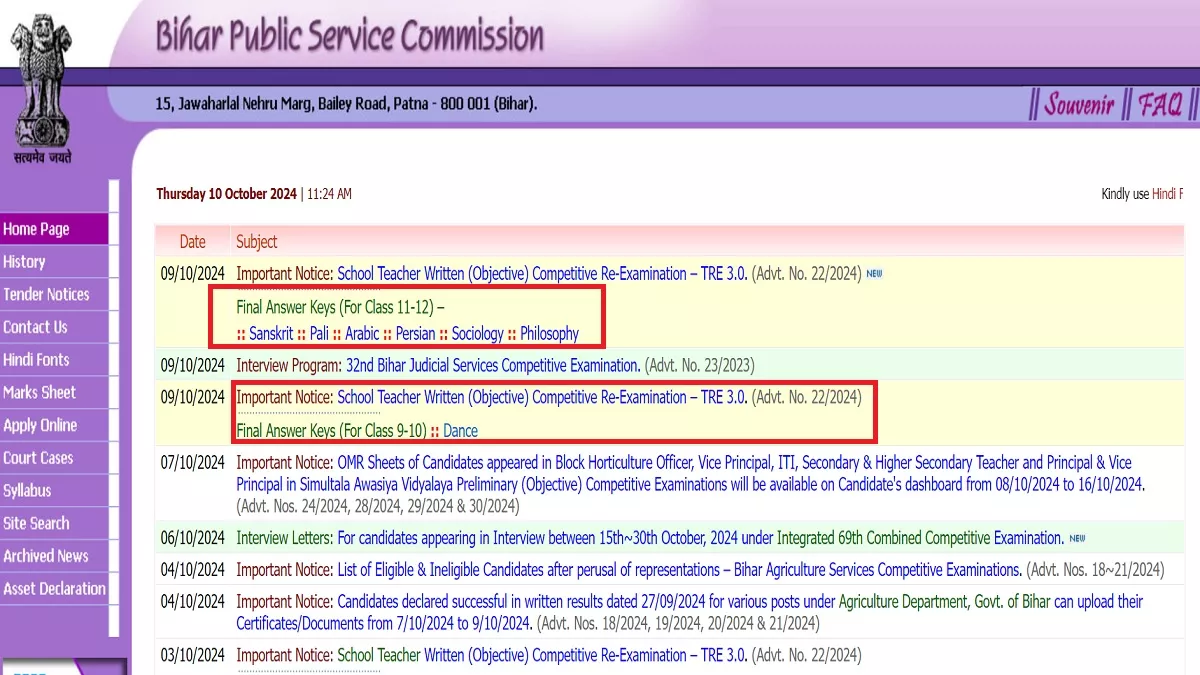Select Contact Us from sidebar

pyautogui.click(x=55, y=327)
